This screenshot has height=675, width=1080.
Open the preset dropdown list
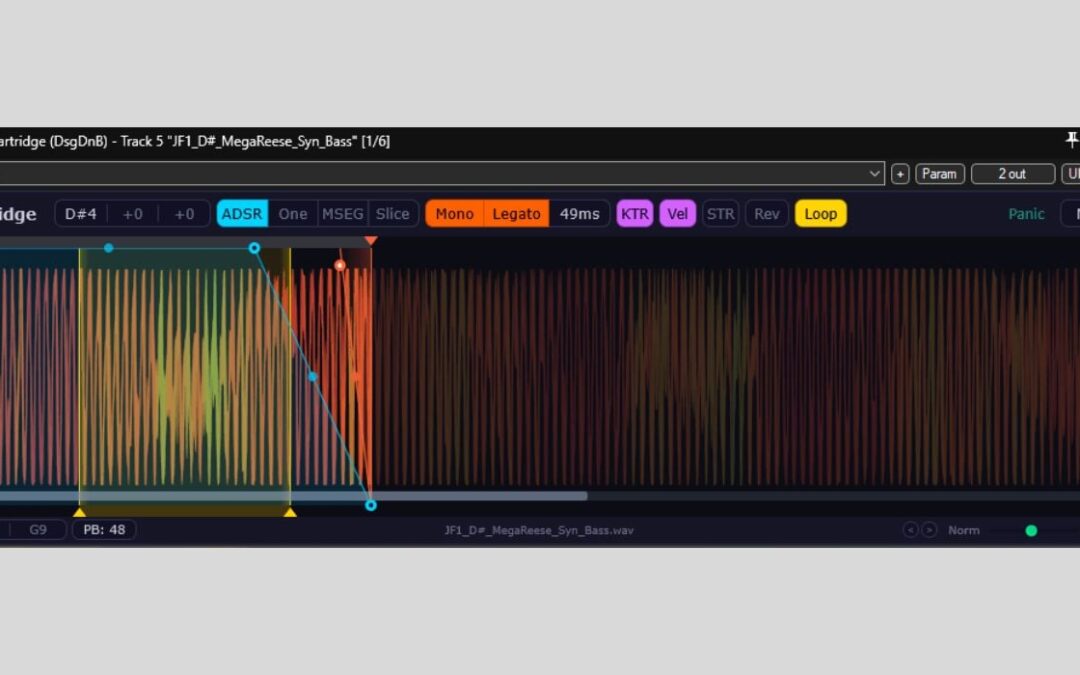click(x=874, y=174)
